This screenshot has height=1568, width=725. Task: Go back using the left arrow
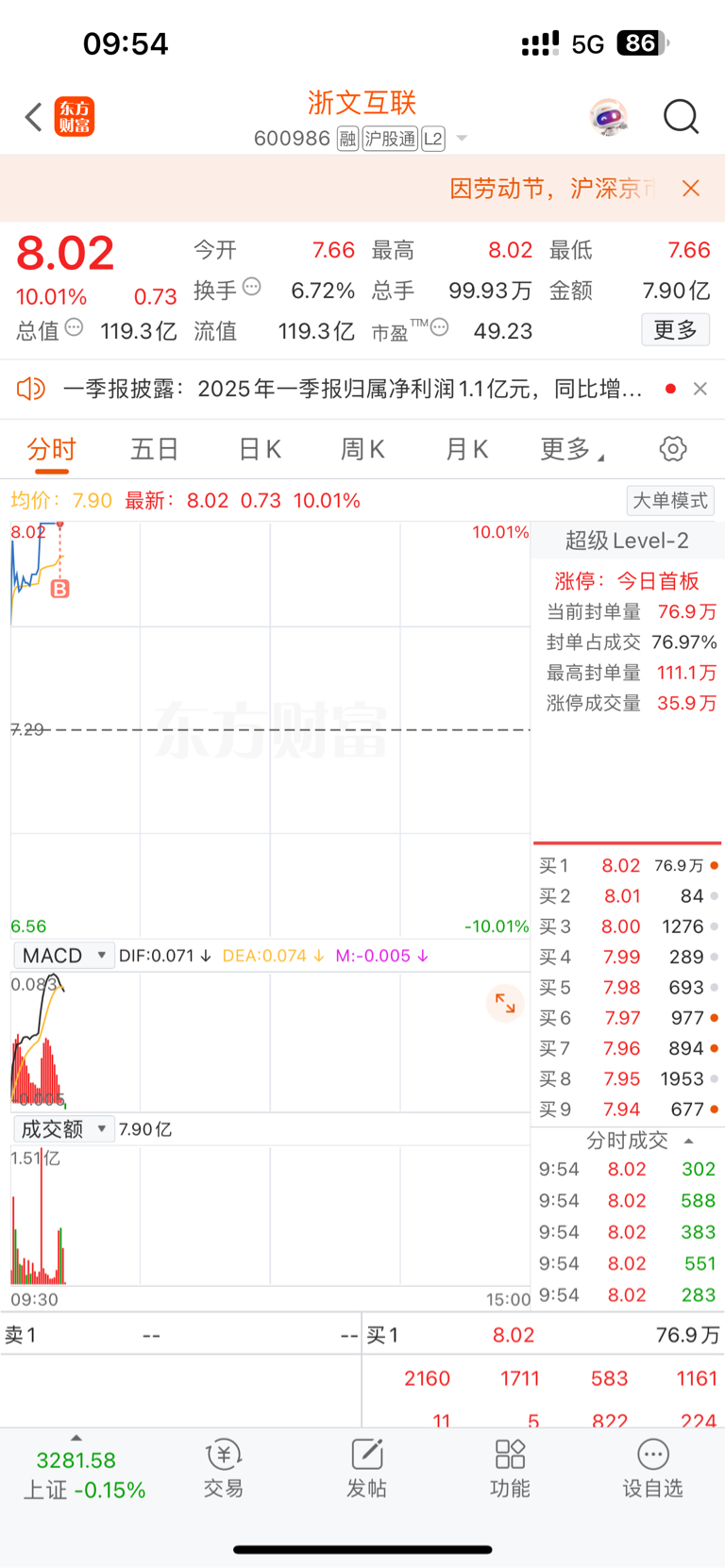34,117
